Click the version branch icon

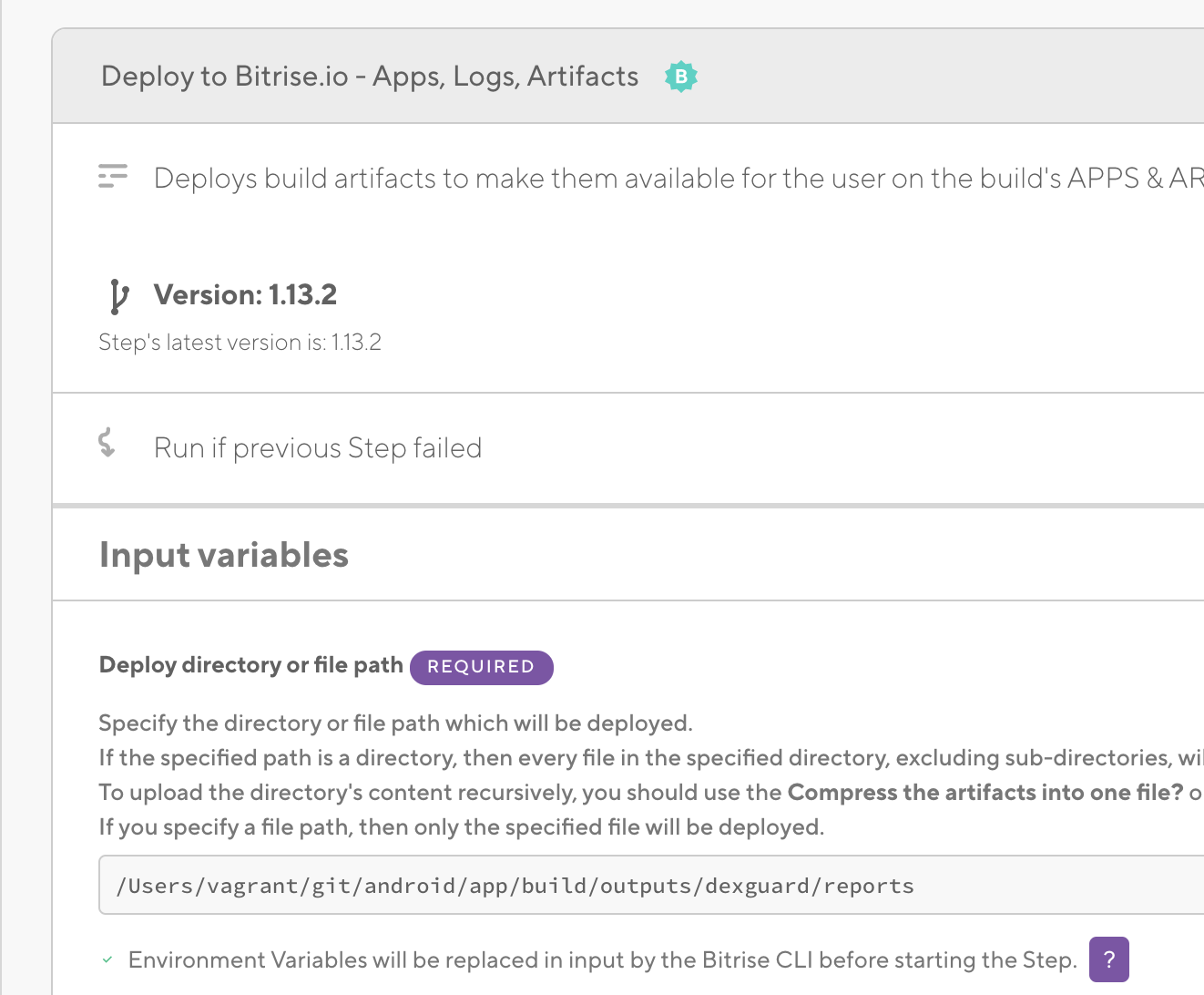(118, 296)
